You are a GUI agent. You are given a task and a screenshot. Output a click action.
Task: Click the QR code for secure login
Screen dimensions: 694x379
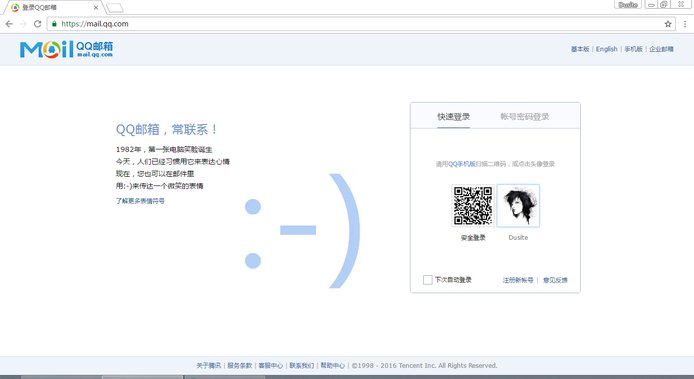[x=473, y=205]
